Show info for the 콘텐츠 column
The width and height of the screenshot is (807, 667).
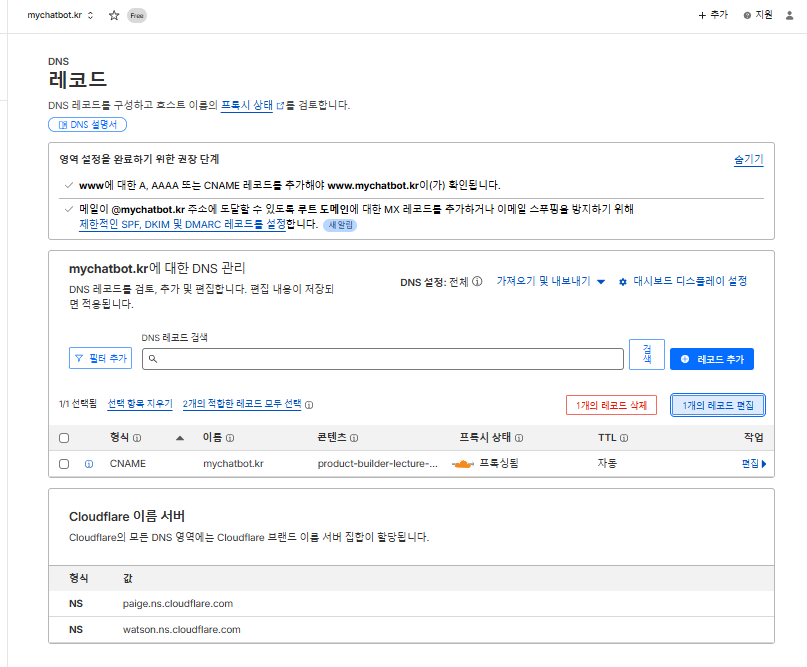pyautogui.click(x=354, y=438)
